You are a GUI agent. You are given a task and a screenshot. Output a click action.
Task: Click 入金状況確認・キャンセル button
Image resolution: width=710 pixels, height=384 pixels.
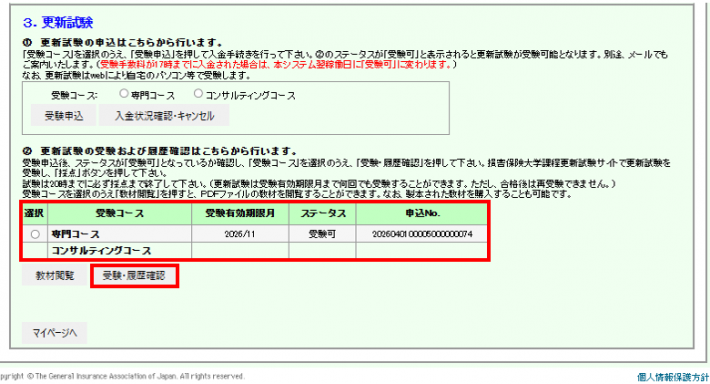[x=164, y=116]
